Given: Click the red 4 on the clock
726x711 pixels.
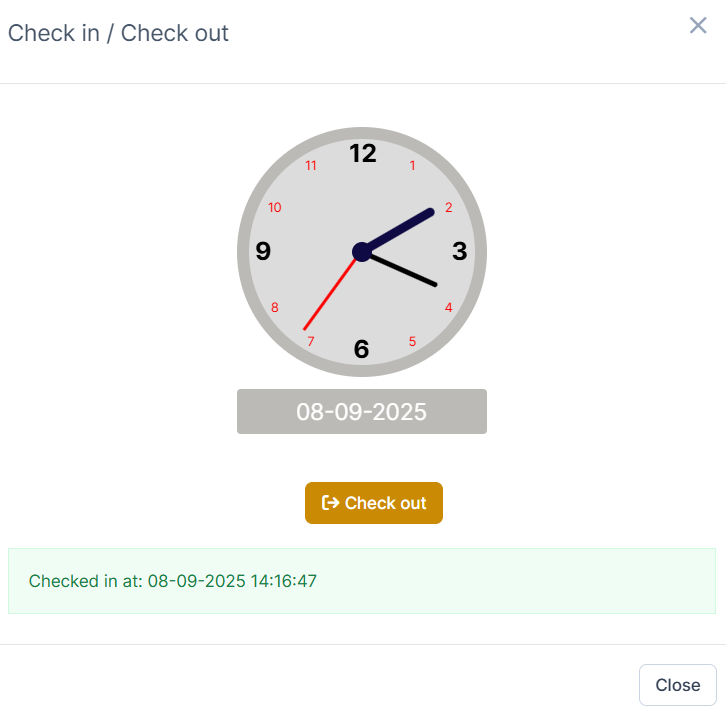Looking at the screenshot, I should (448, 307).
